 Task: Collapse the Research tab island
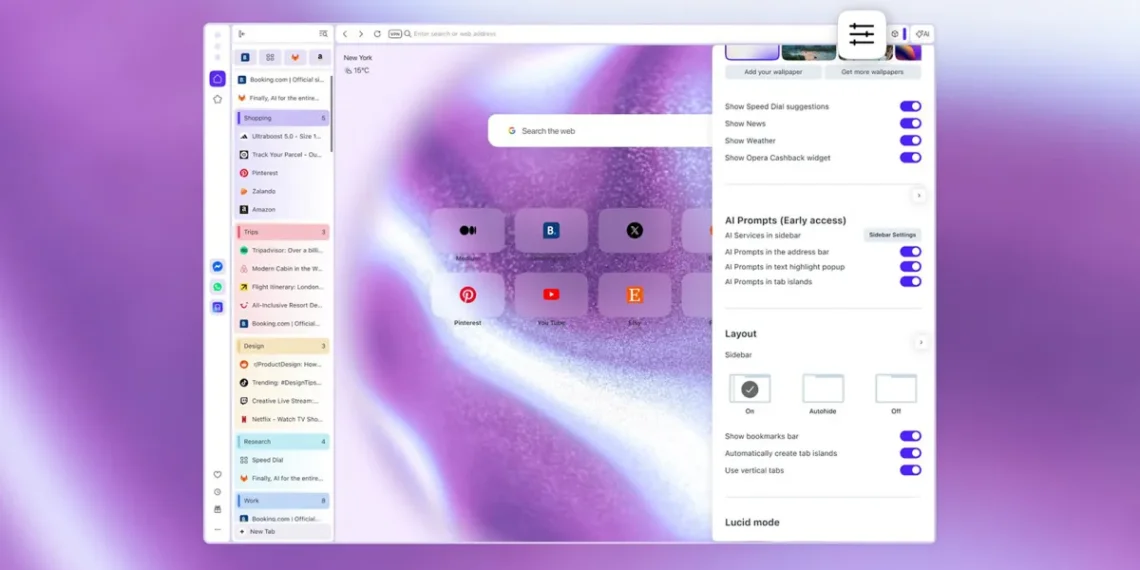283,441
